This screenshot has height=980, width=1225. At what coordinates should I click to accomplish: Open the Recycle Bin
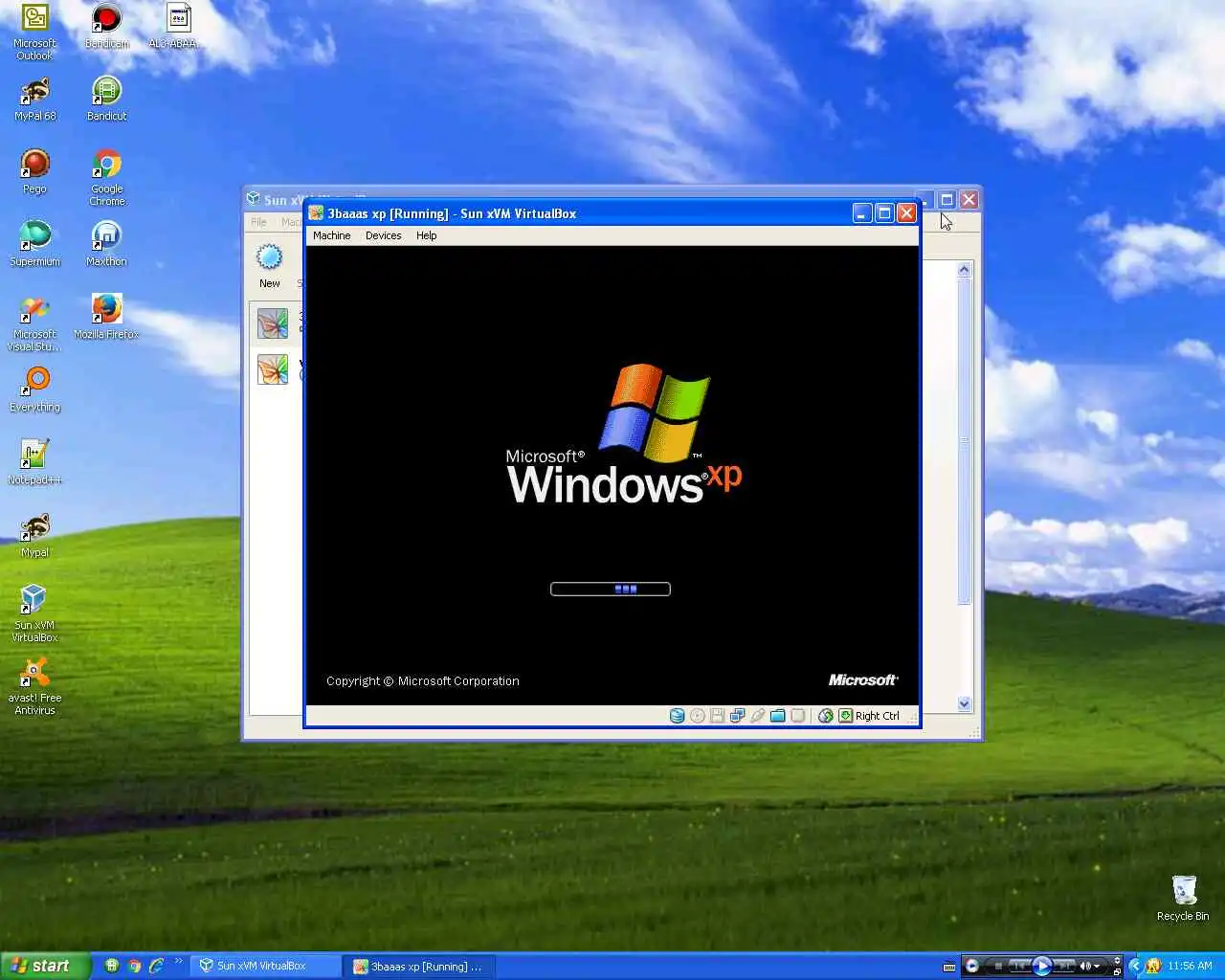coord(1183,898)
